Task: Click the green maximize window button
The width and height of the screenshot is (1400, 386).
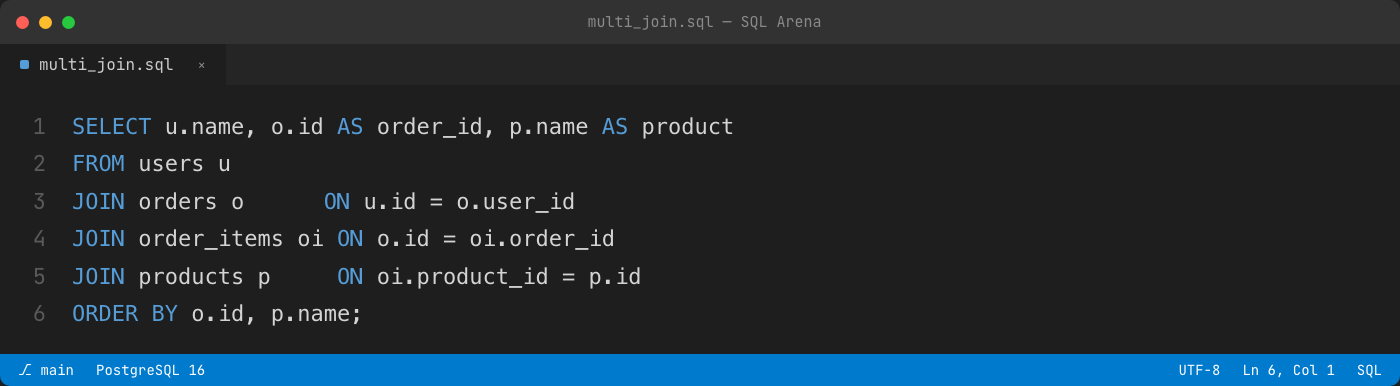Action: pyautogui.click(x=68, y=22)
